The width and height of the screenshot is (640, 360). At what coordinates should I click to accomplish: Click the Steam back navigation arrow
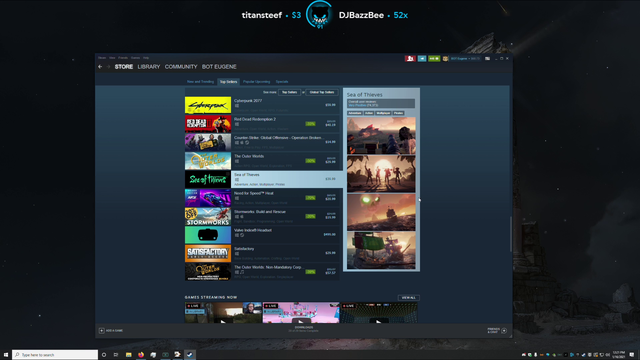point(100,67)
